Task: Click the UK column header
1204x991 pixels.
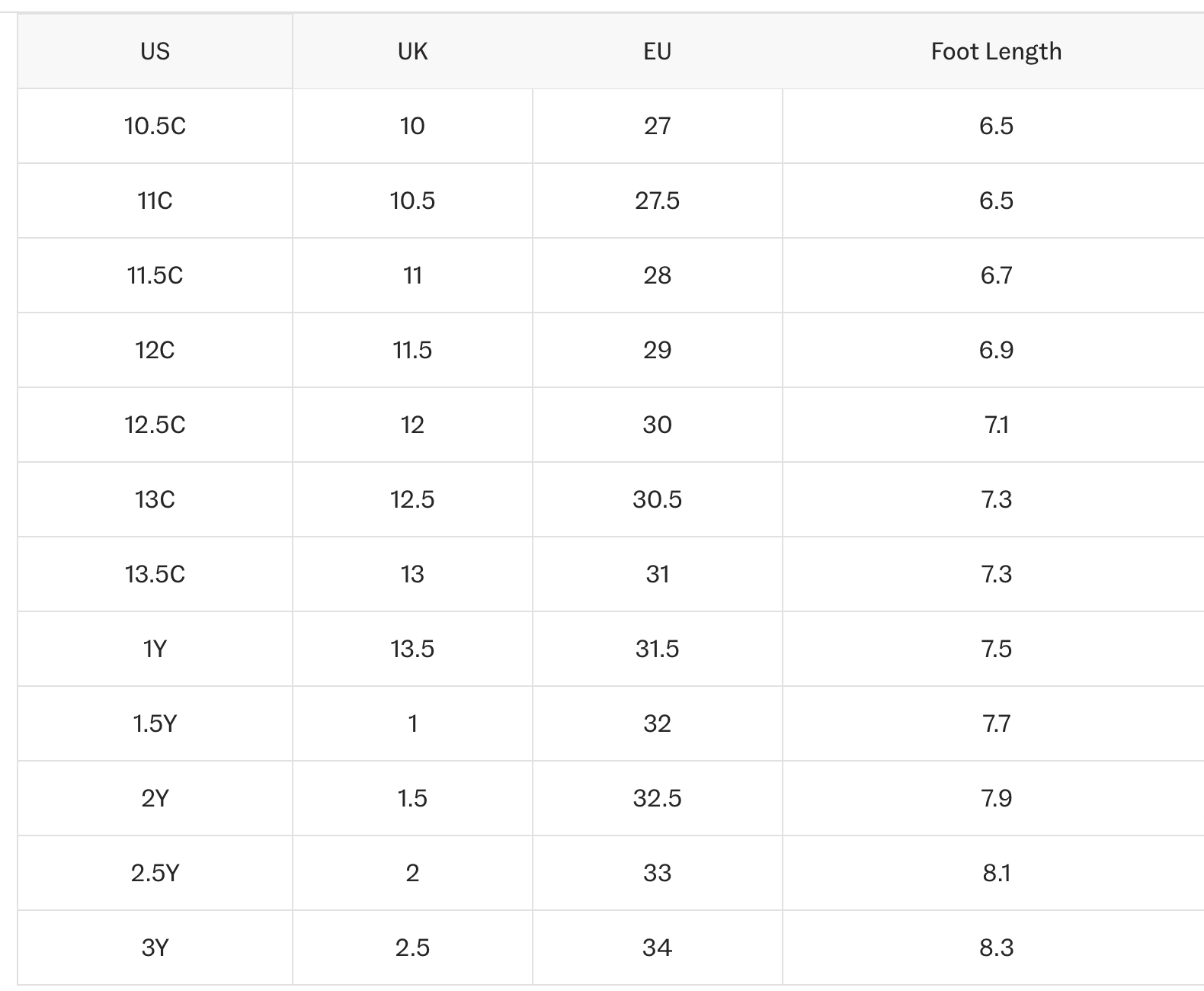Action: [x=412, y=51]
